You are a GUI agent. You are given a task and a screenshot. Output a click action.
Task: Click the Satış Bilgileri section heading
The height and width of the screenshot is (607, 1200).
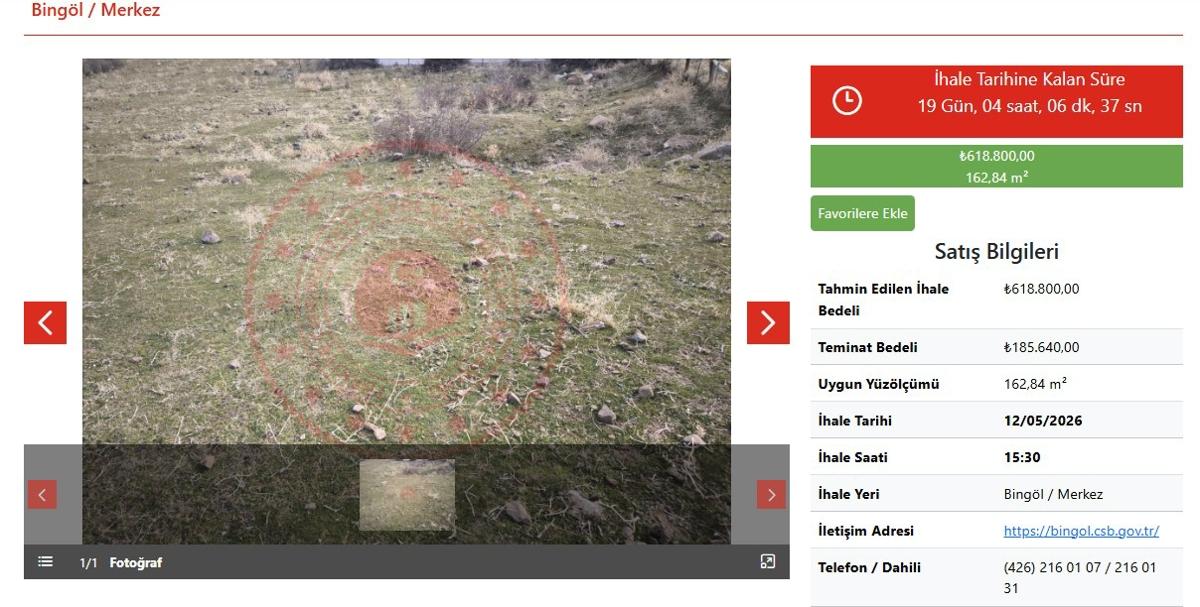tap(996, 252)
